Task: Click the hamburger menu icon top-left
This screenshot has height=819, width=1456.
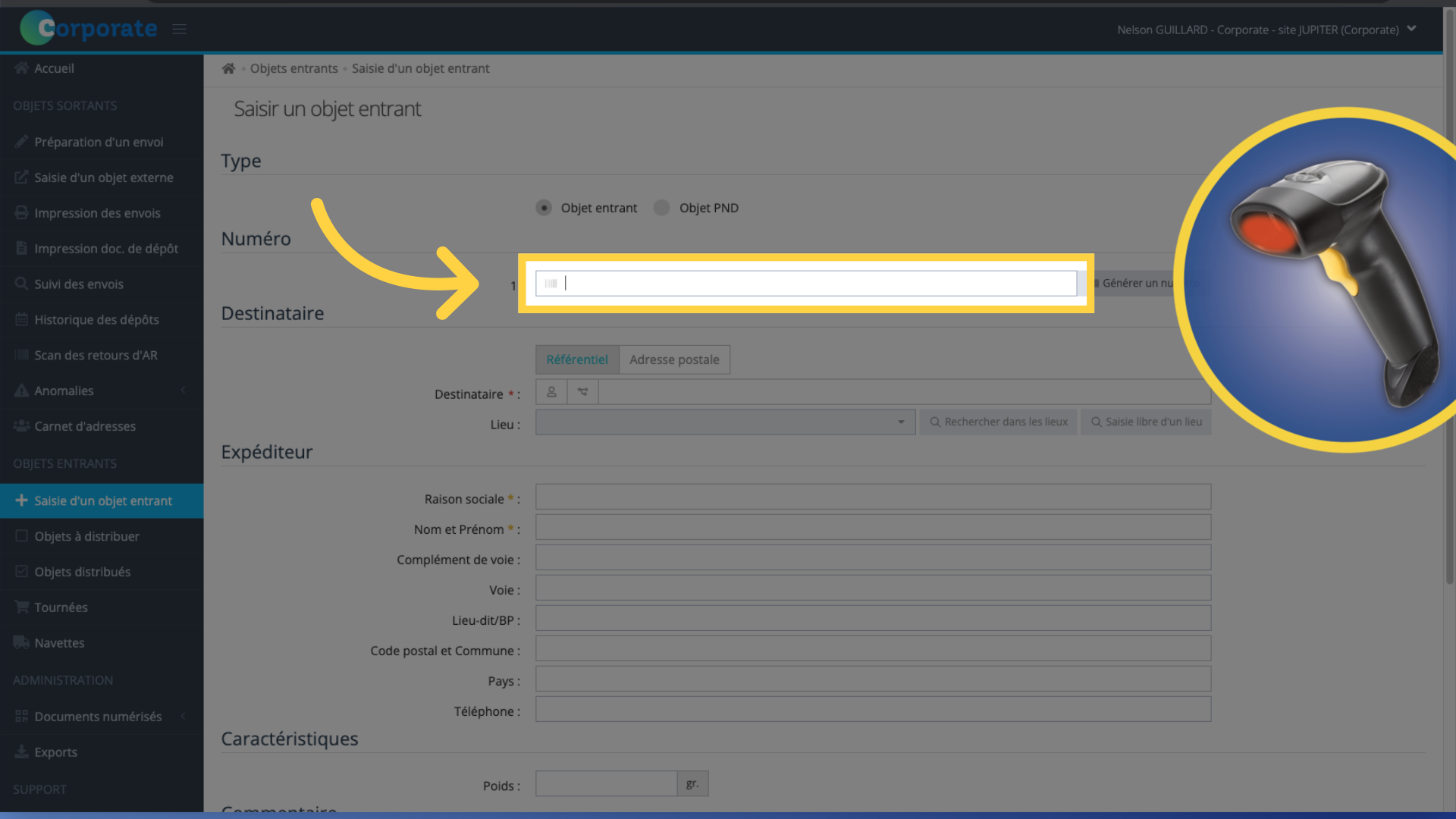Action: point(179,29)
